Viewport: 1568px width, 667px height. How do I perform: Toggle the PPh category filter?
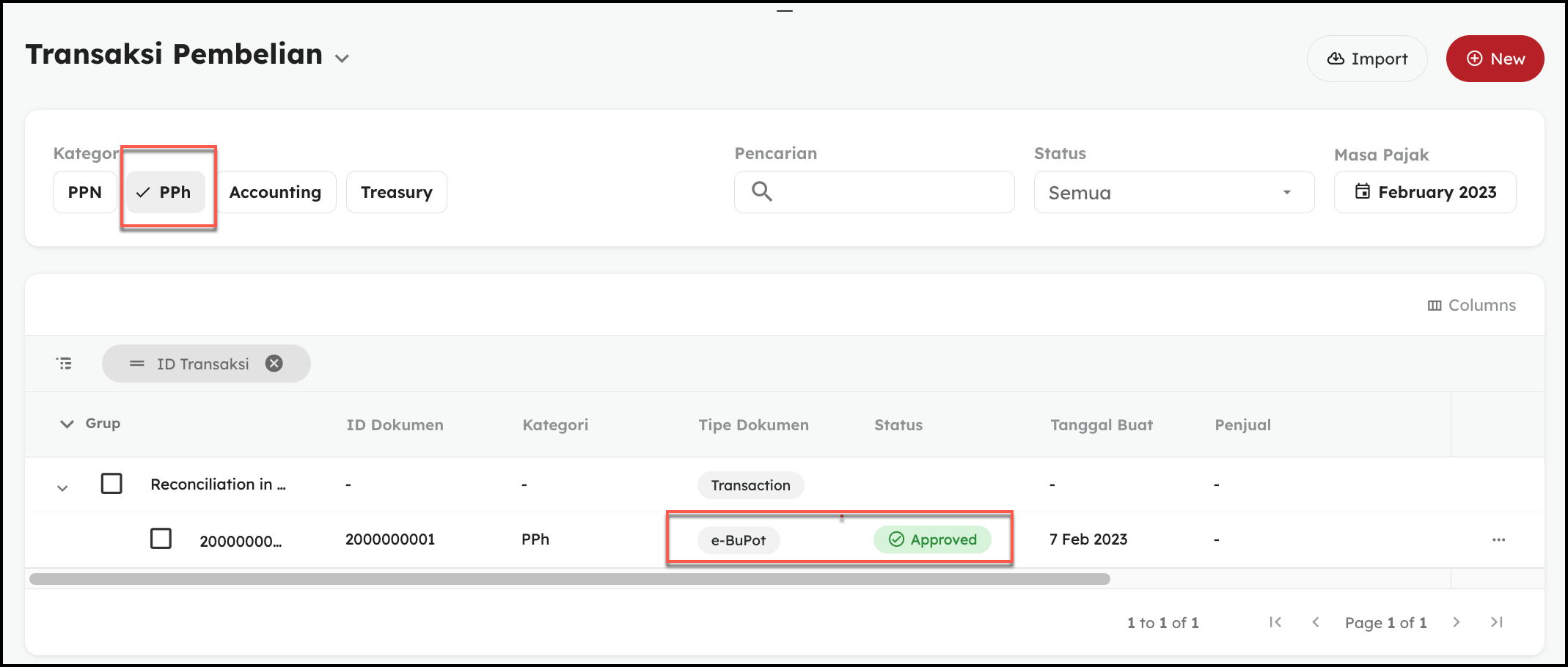pyautogui.click(x=165, y=192)
